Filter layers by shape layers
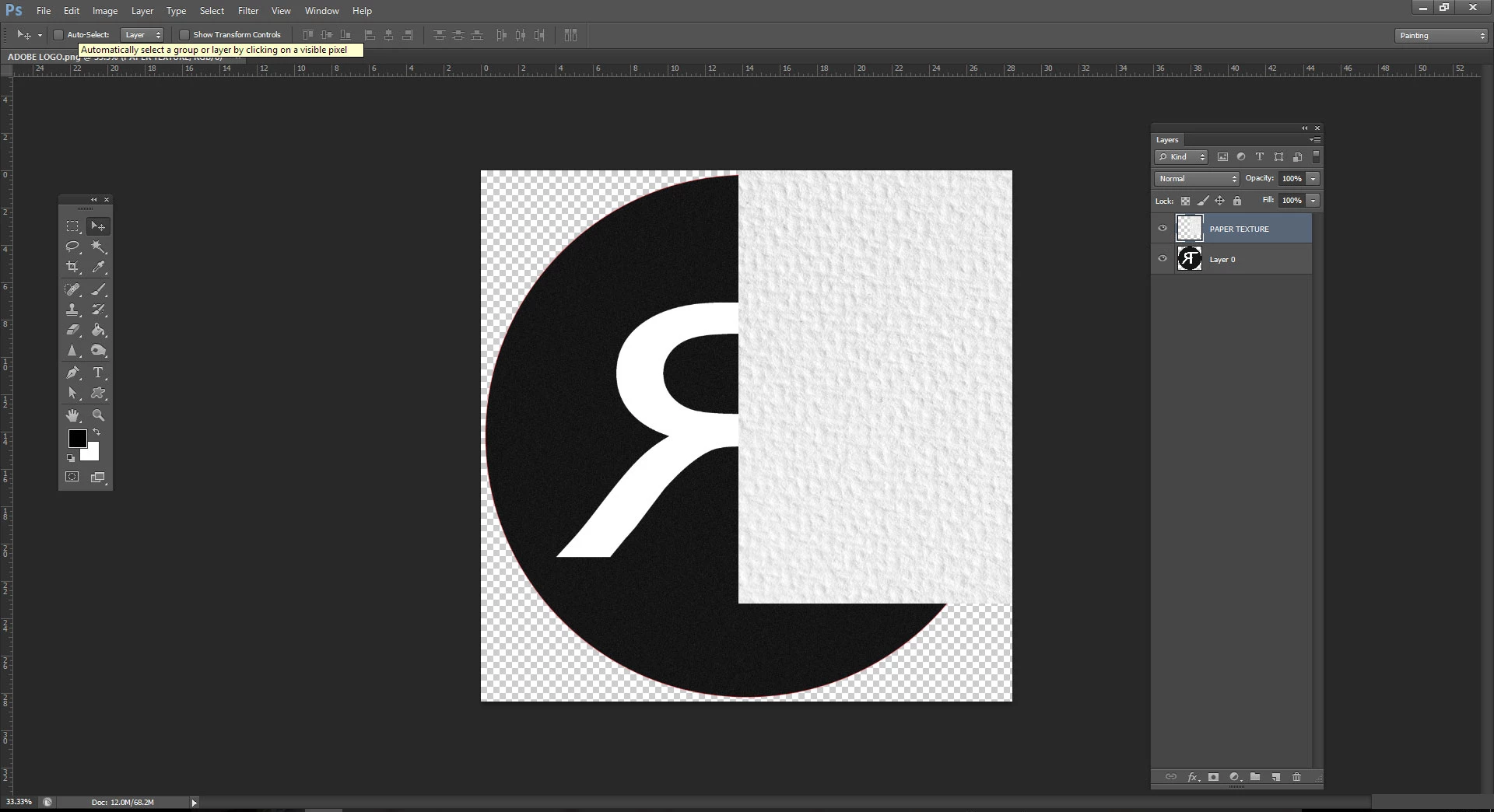 pos(1278,157)
